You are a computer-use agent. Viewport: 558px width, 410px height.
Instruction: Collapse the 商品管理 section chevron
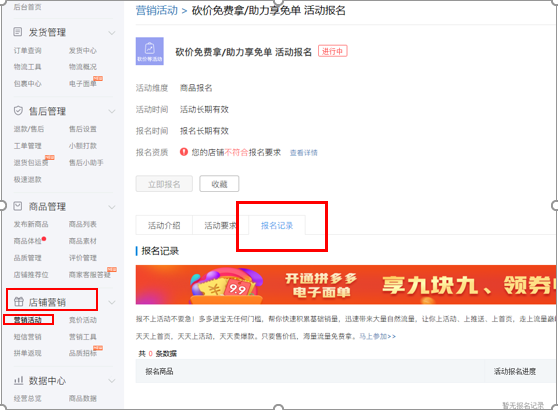[x=112, y=207]
